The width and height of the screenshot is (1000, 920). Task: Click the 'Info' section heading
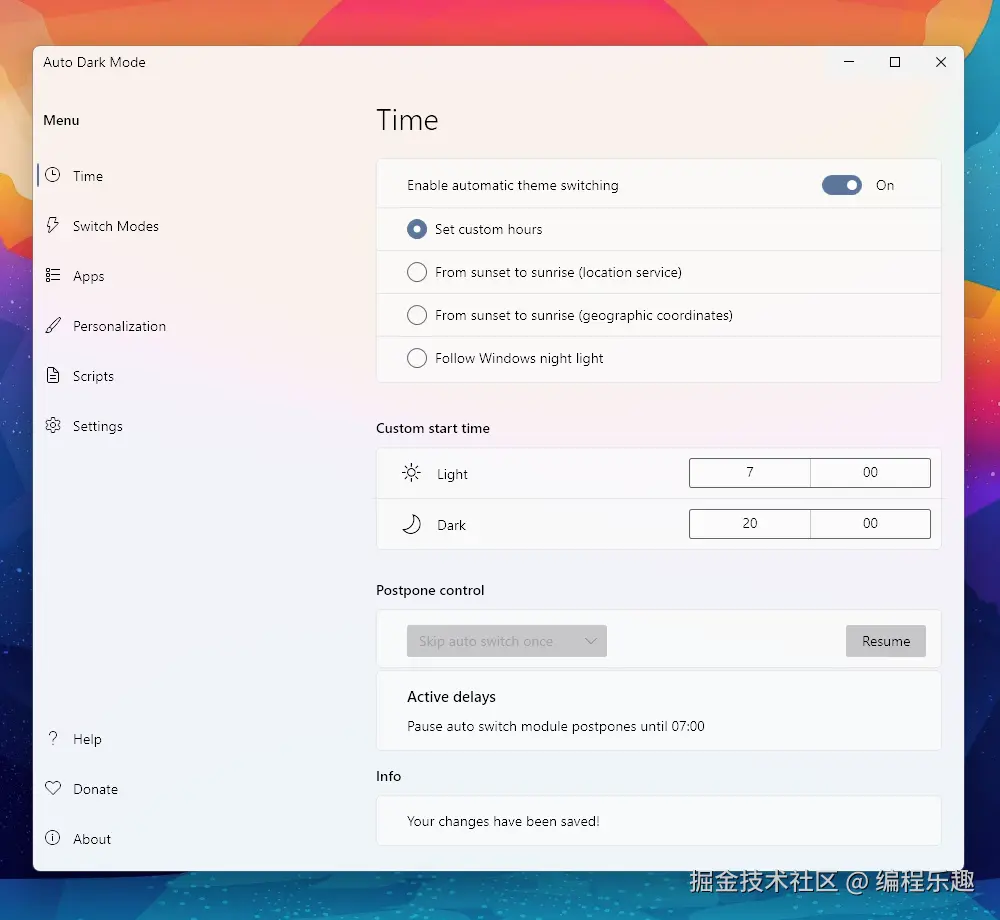(x=388, y=776)
